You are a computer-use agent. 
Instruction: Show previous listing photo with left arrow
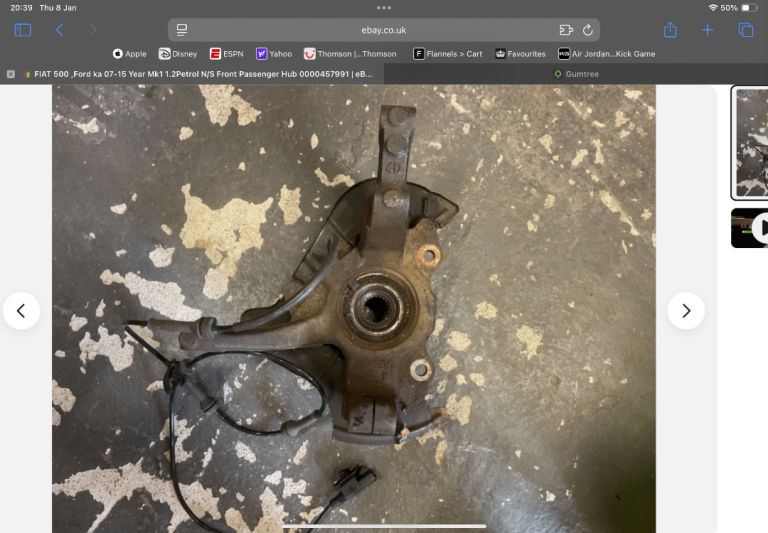(x=21, y=311)
